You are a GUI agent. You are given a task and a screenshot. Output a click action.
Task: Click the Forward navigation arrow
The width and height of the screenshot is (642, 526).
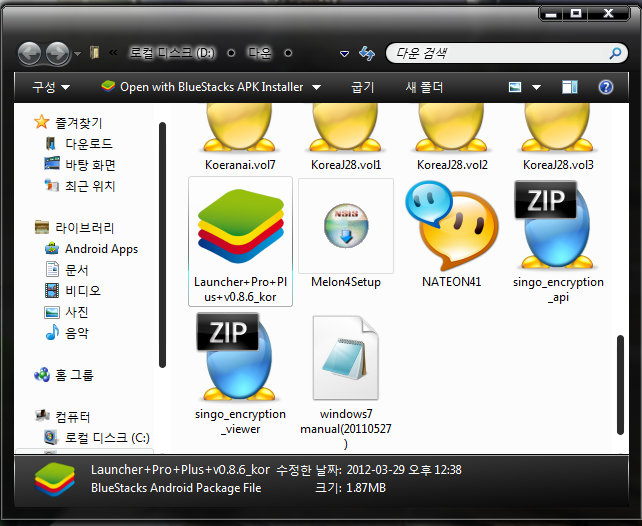click(x=57, y=53)
